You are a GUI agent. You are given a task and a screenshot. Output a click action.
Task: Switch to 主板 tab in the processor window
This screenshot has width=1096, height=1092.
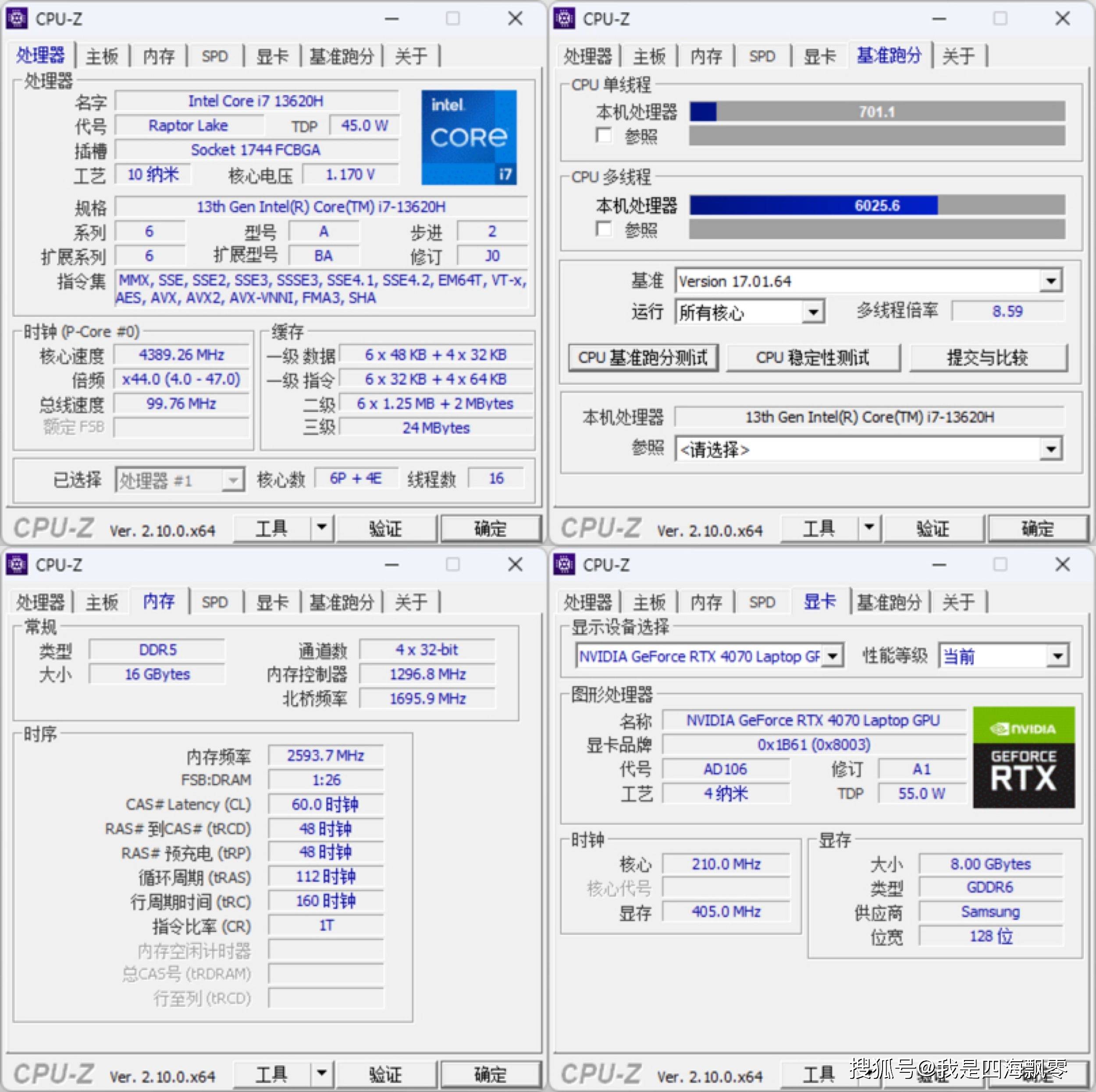tap(102, 56)
